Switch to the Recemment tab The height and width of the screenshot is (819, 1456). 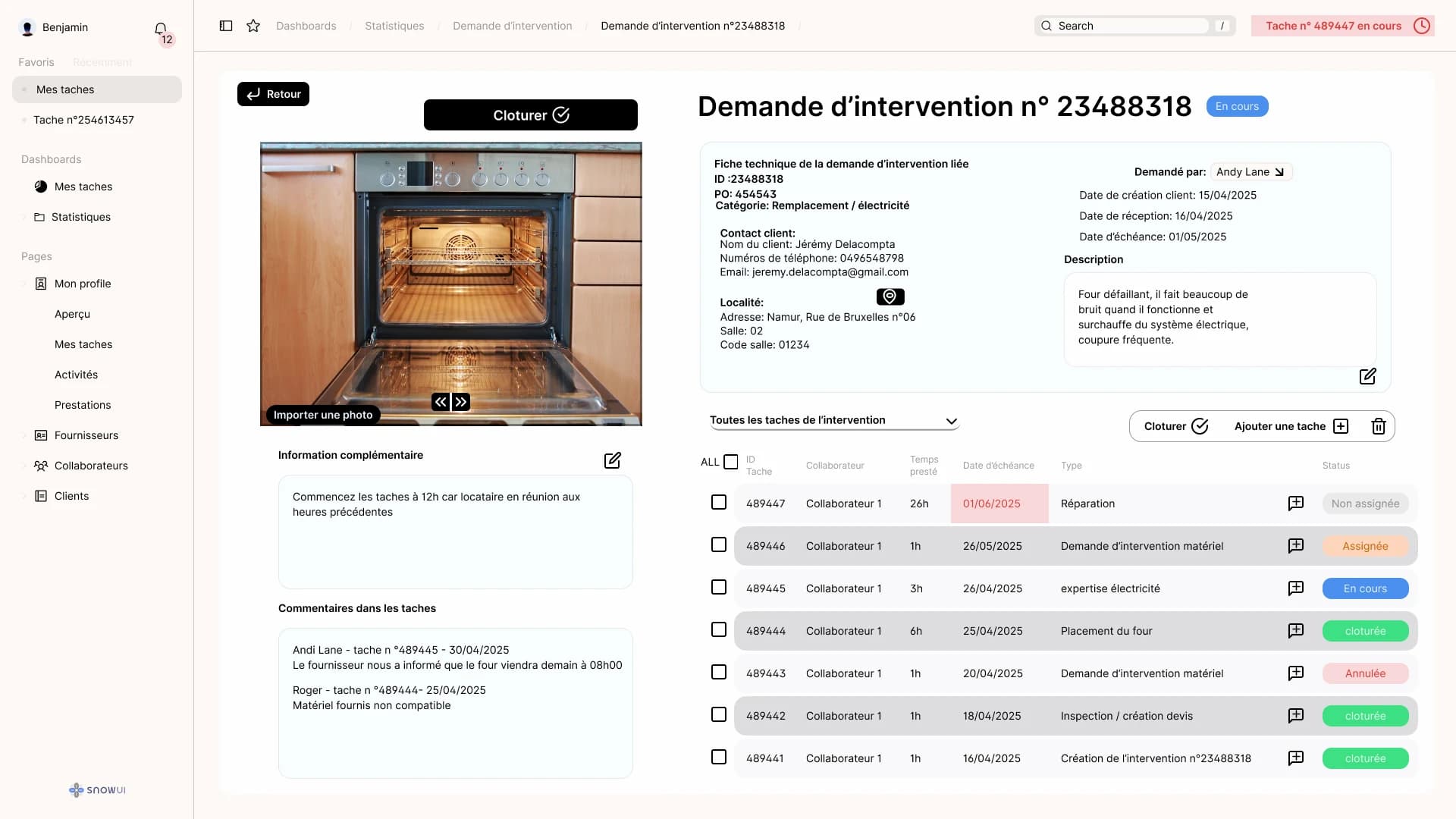[102, 62]
